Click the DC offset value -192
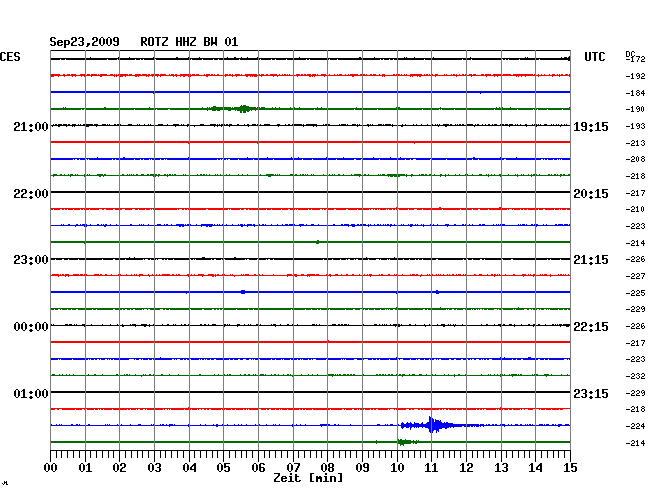Screen dimensions: 650x494 pyautogui.click(x=635, y=76)
